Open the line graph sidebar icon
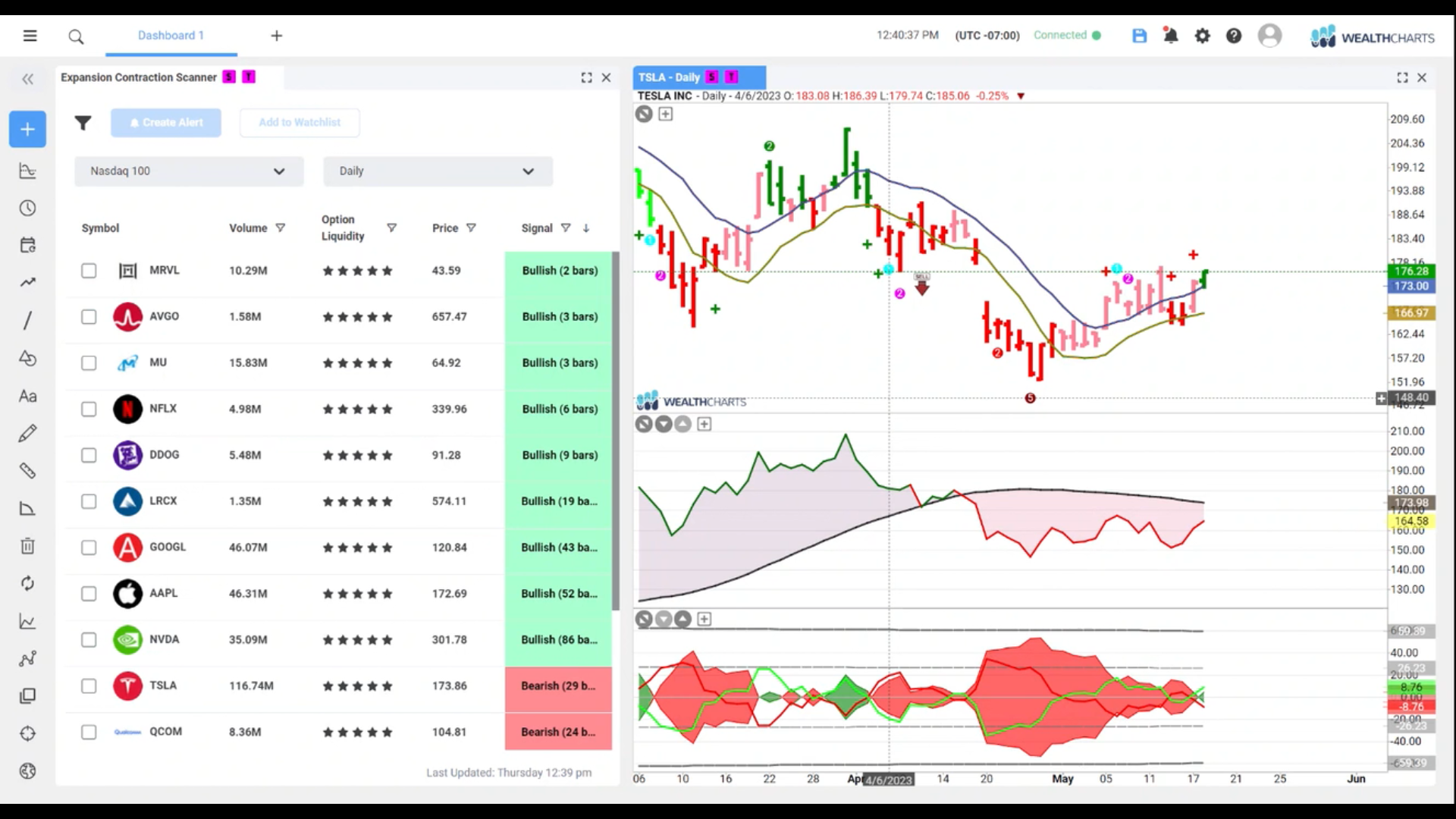 tap(27, 621)
